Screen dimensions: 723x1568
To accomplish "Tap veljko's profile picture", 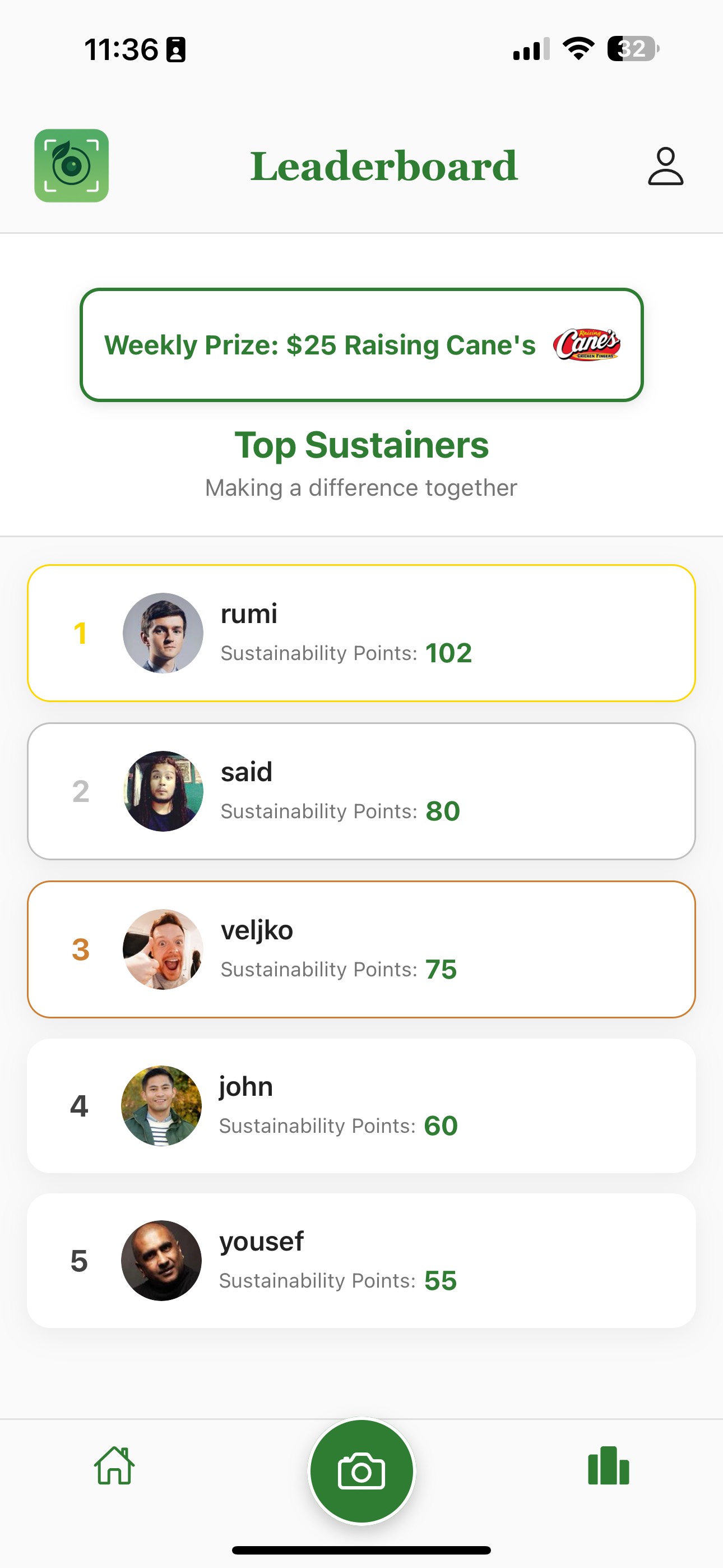I will 163,949.
